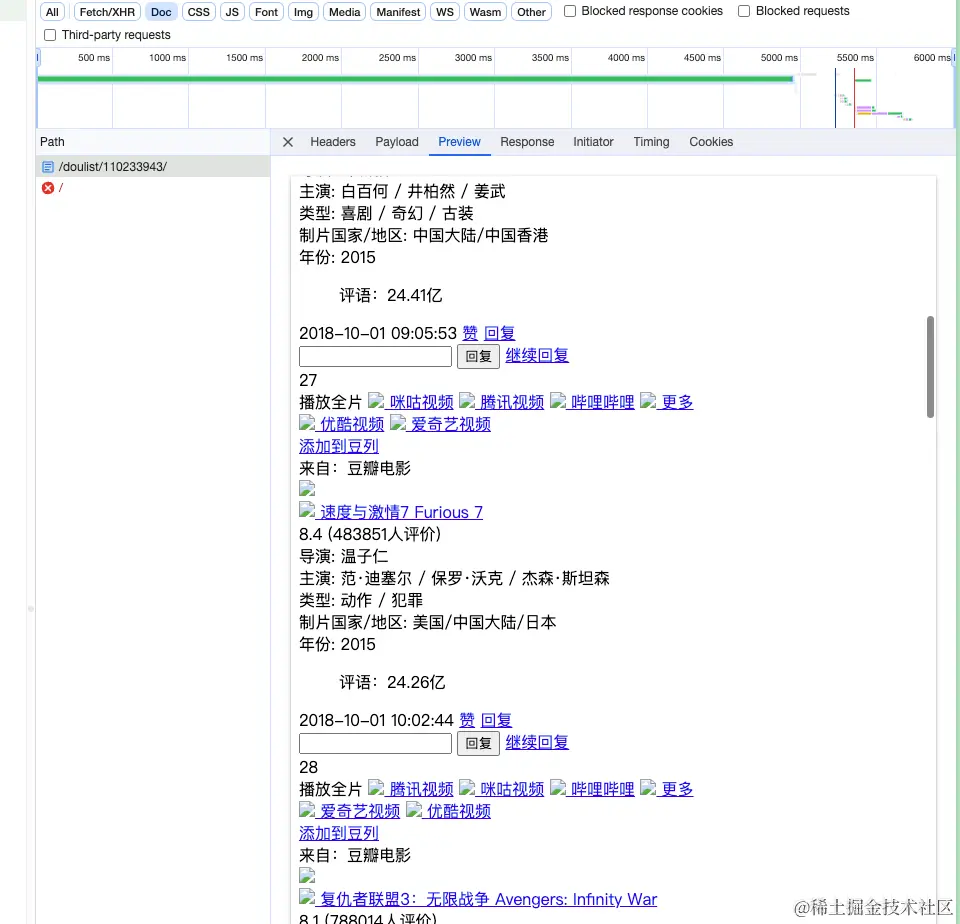Click the 回复 button above number 28
Image resolution: width=960 pixels, height=924 pixels.
pos(478,743)
